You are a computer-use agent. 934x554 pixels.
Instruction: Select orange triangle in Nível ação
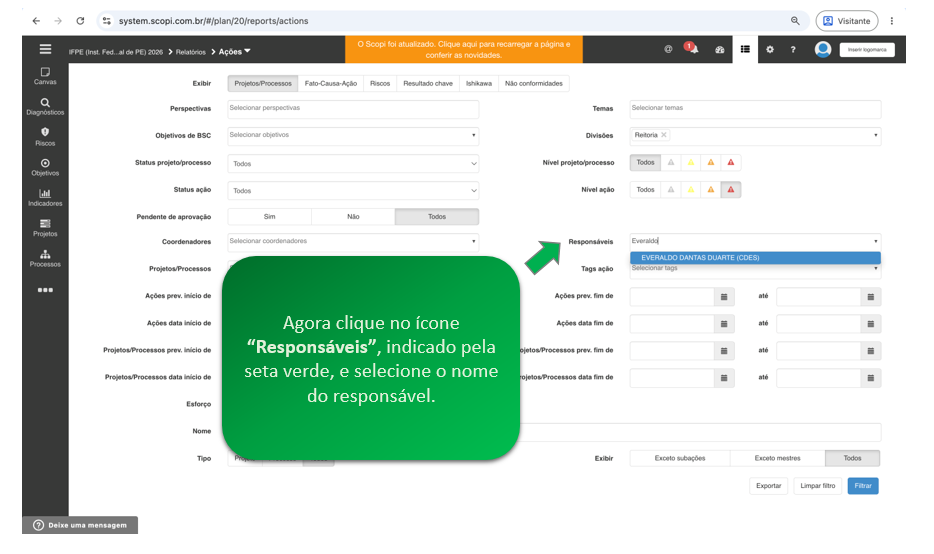[x=711, y=190]
